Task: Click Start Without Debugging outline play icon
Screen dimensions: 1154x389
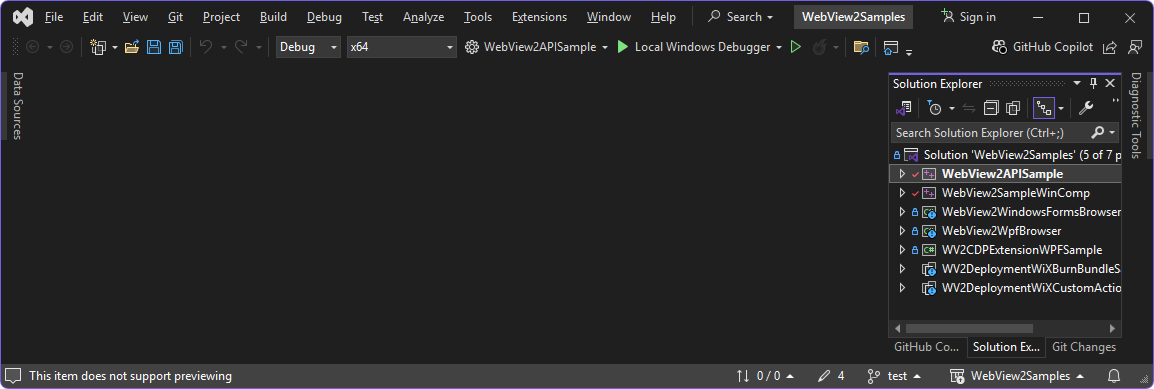Action: [x=795, y=47]
